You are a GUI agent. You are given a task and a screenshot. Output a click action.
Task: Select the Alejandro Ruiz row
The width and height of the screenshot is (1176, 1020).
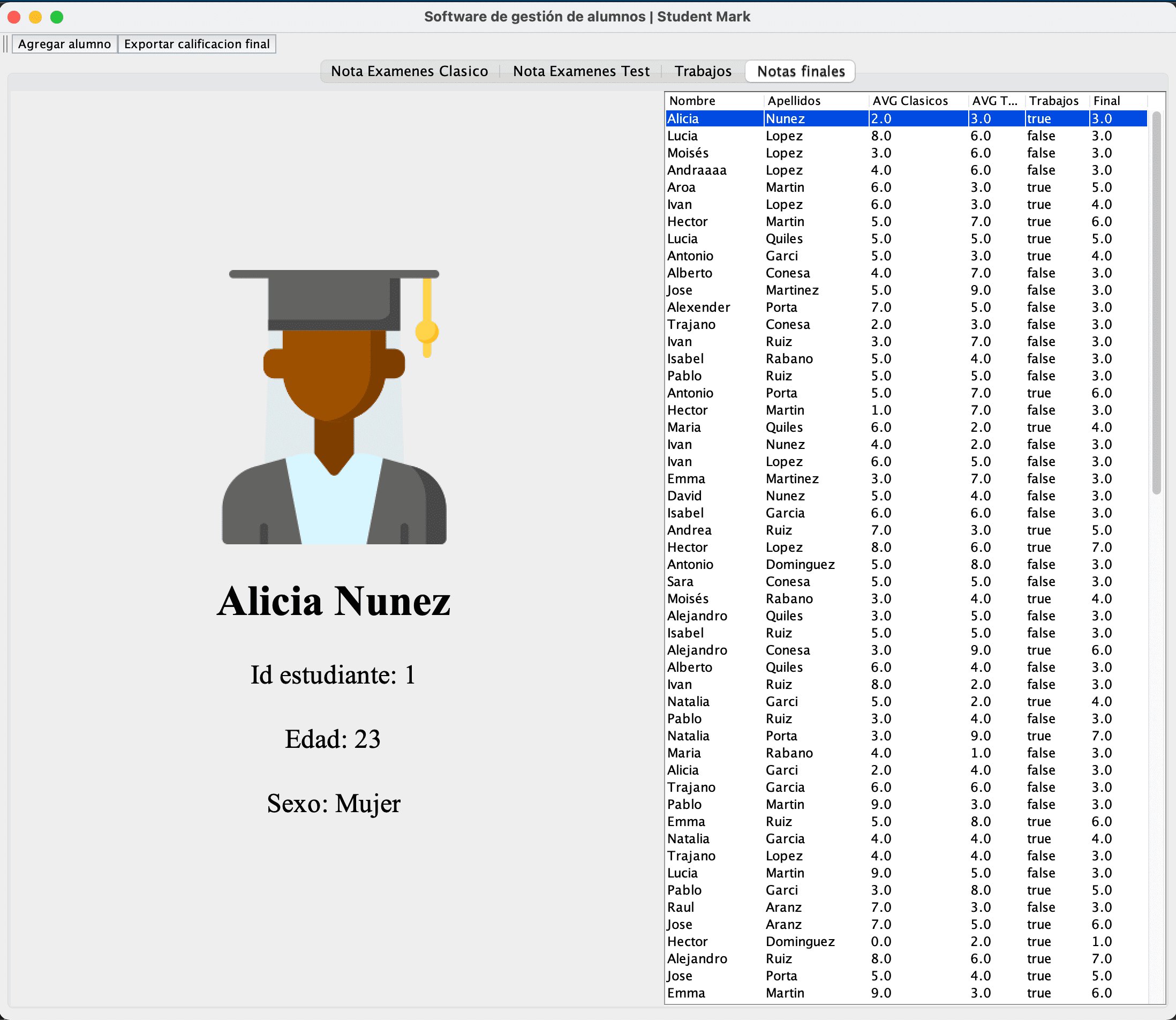[906, 958]
